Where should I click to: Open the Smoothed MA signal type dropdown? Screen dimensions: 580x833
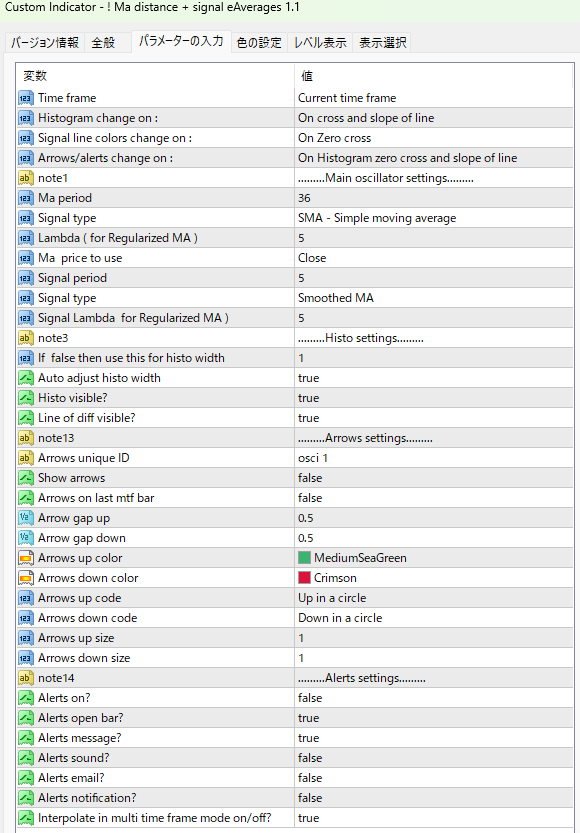[434, 298]
